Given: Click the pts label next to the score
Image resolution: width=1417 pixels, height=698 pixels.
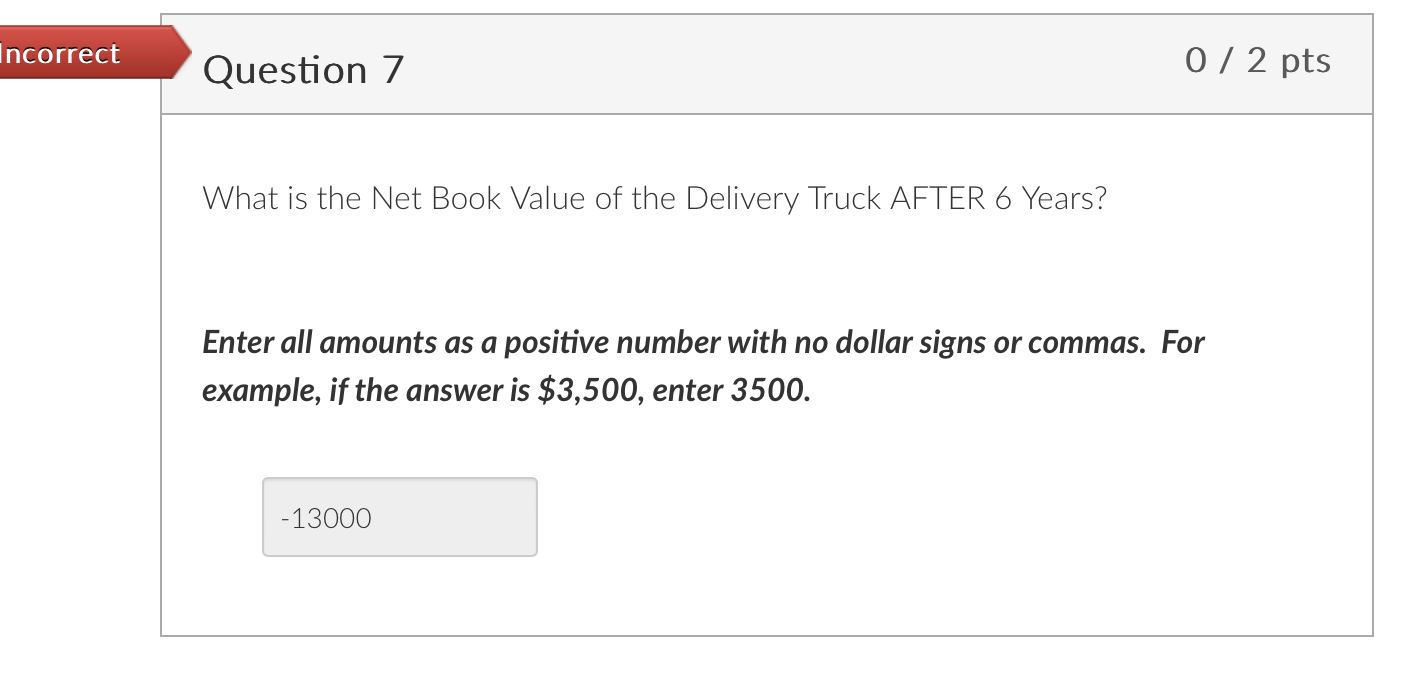Looking at the screenshot, I should click(x=1305, y=61).
